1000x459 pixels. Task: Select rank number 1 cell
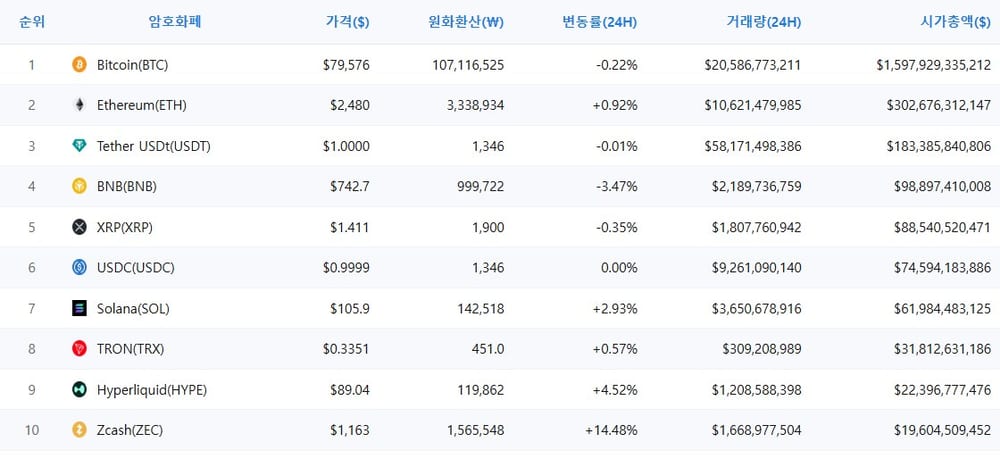click(x=32, y=65)
